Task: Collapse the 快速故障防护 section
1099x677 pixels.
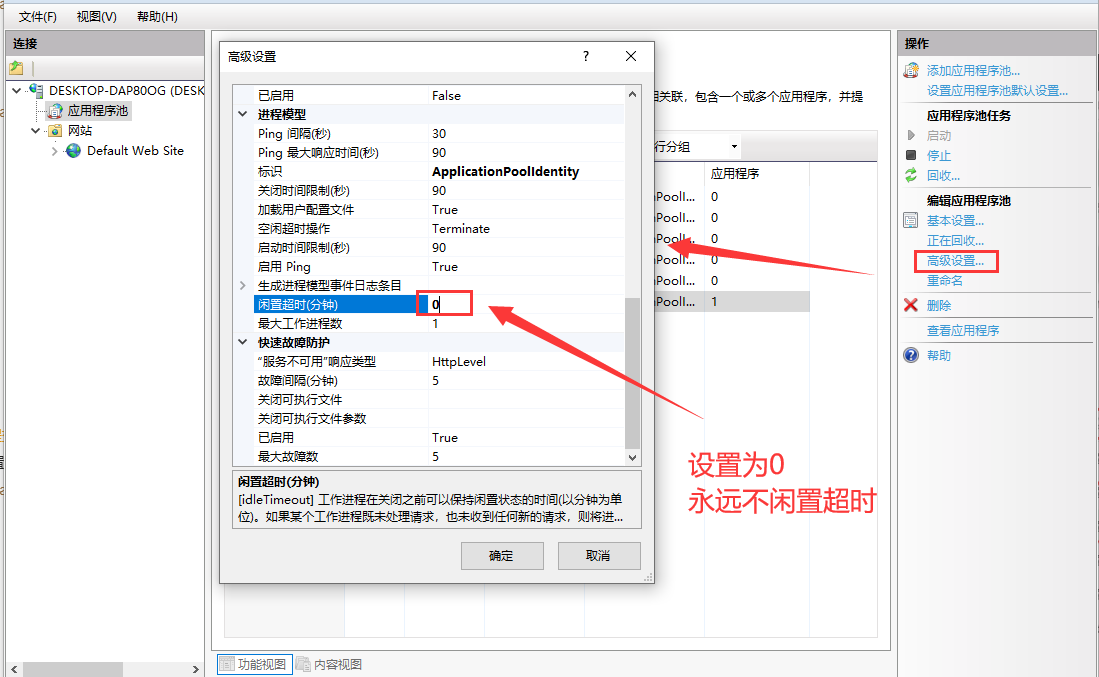Action: pos(243,342)
